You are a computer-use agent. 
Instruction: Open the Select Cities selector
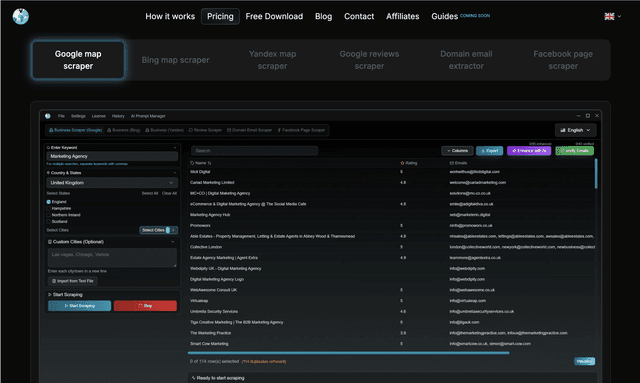[x=158, y=230]
